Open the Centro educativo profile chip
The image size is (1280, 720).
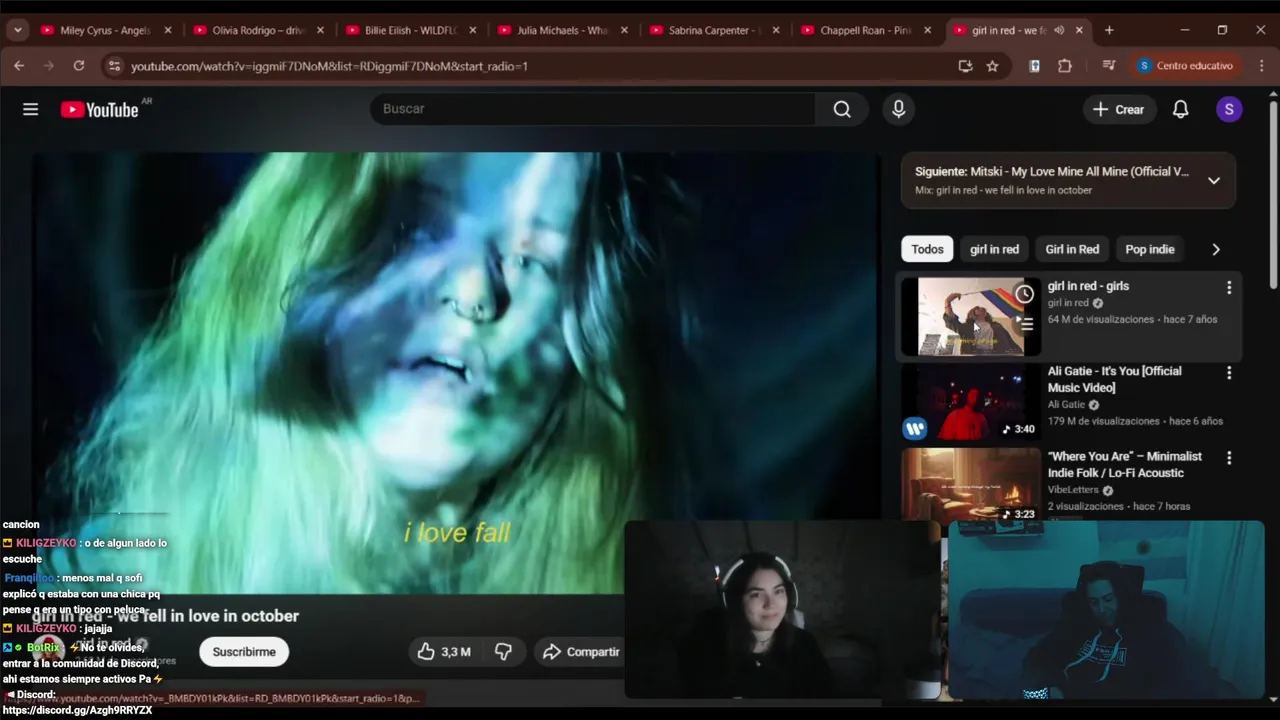pyautogui.click(x=1188, y=66)
